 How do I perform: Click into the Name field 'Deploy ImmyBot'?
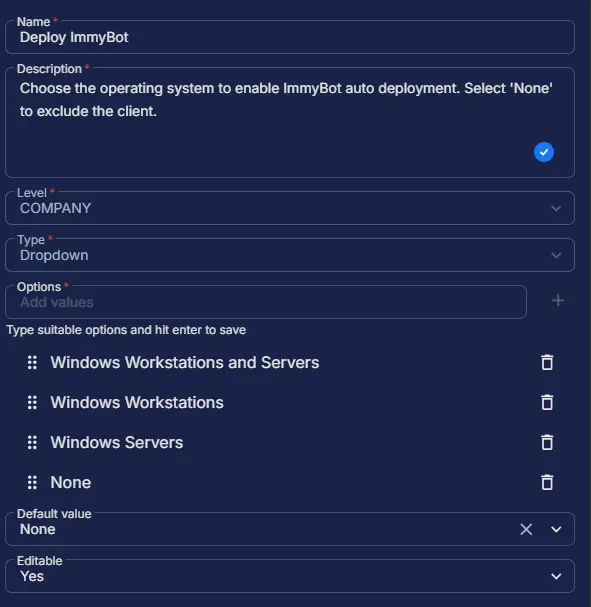(x=290, y=37)
